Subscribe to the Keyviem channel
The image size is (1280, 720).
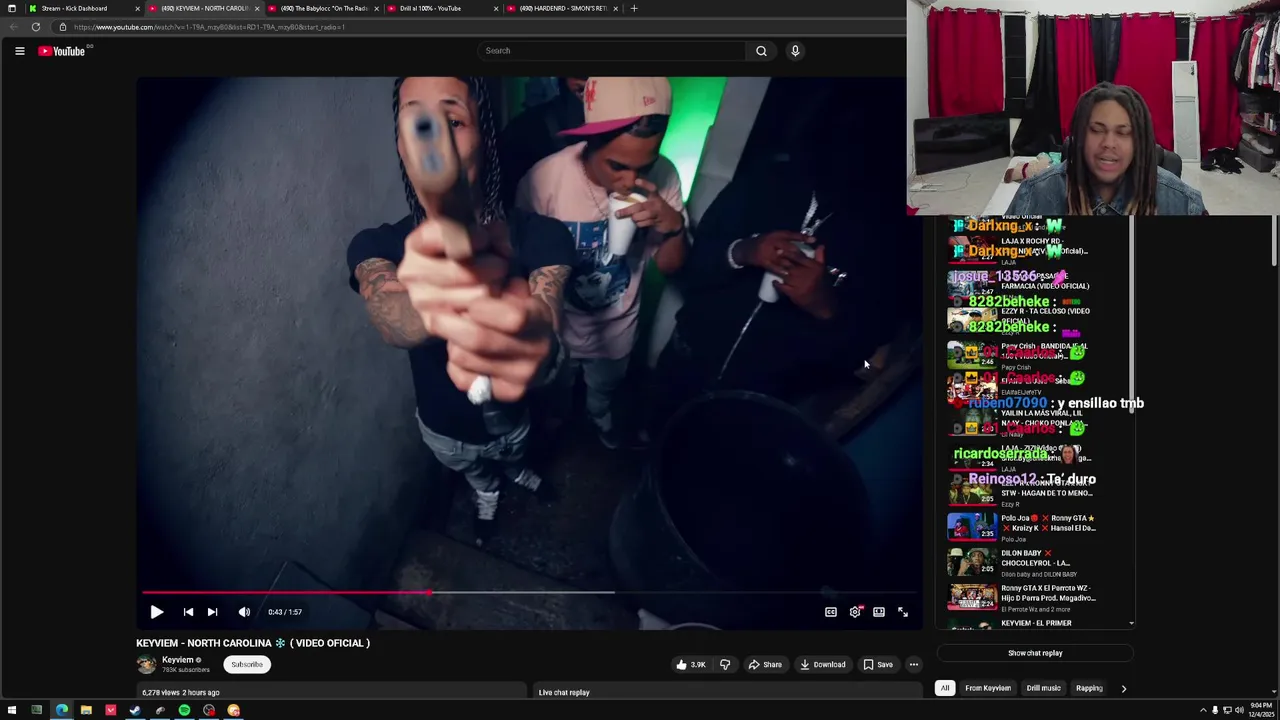247,664
